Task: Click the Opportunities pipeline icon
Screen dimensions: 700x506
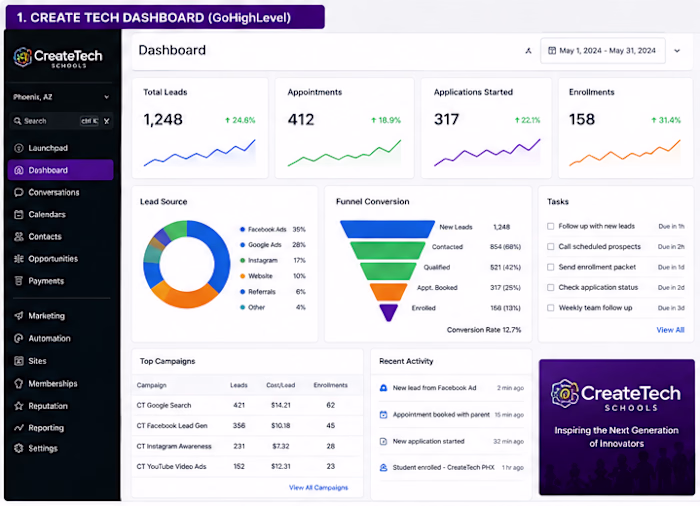Action: click(19, 259)
